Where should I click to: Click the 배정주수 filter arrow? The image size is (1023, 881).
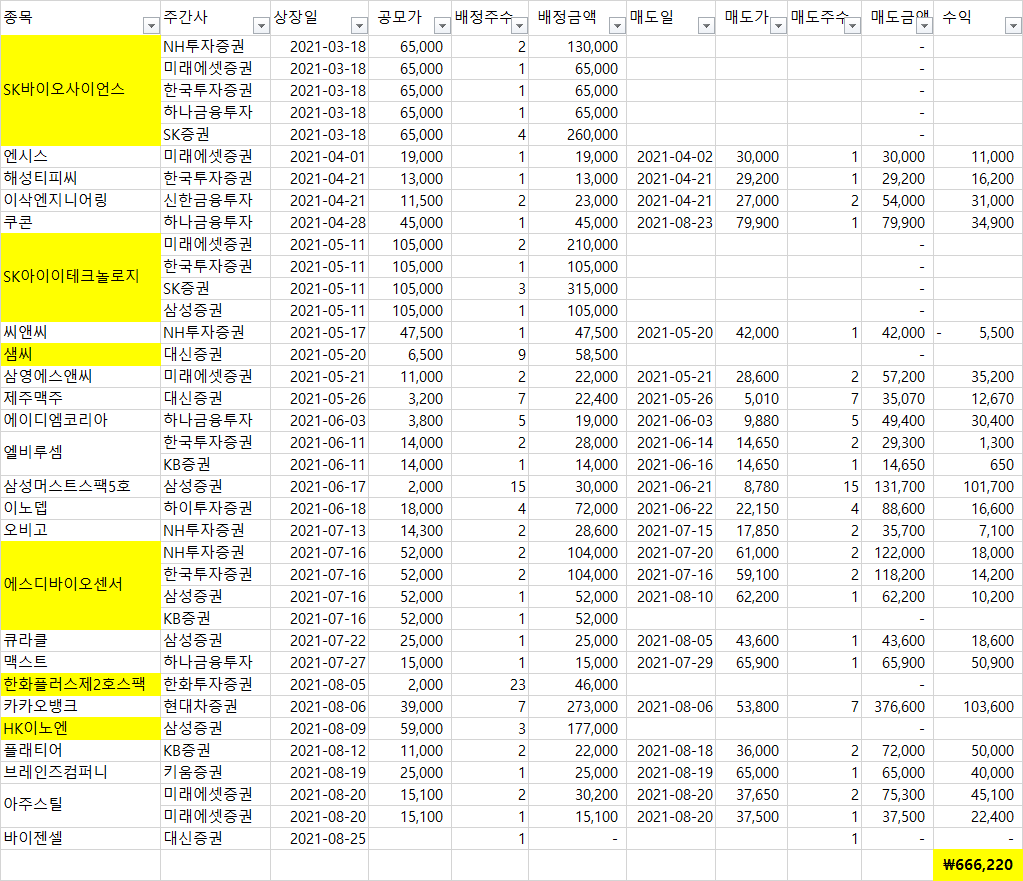tap(519, 26)
